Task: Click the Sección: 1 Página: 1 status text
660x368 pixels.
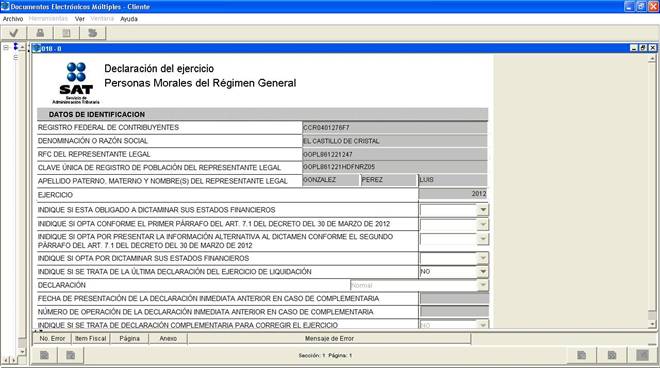Action: tap(325, 356)
